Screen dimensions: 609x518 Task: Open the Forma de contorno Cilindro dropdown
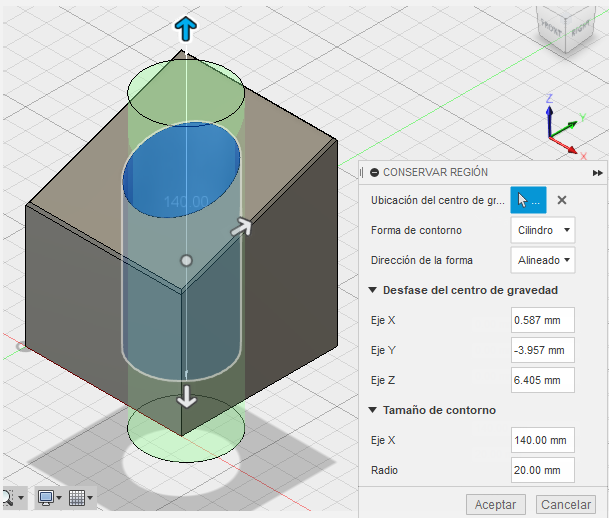pos(543,230)
